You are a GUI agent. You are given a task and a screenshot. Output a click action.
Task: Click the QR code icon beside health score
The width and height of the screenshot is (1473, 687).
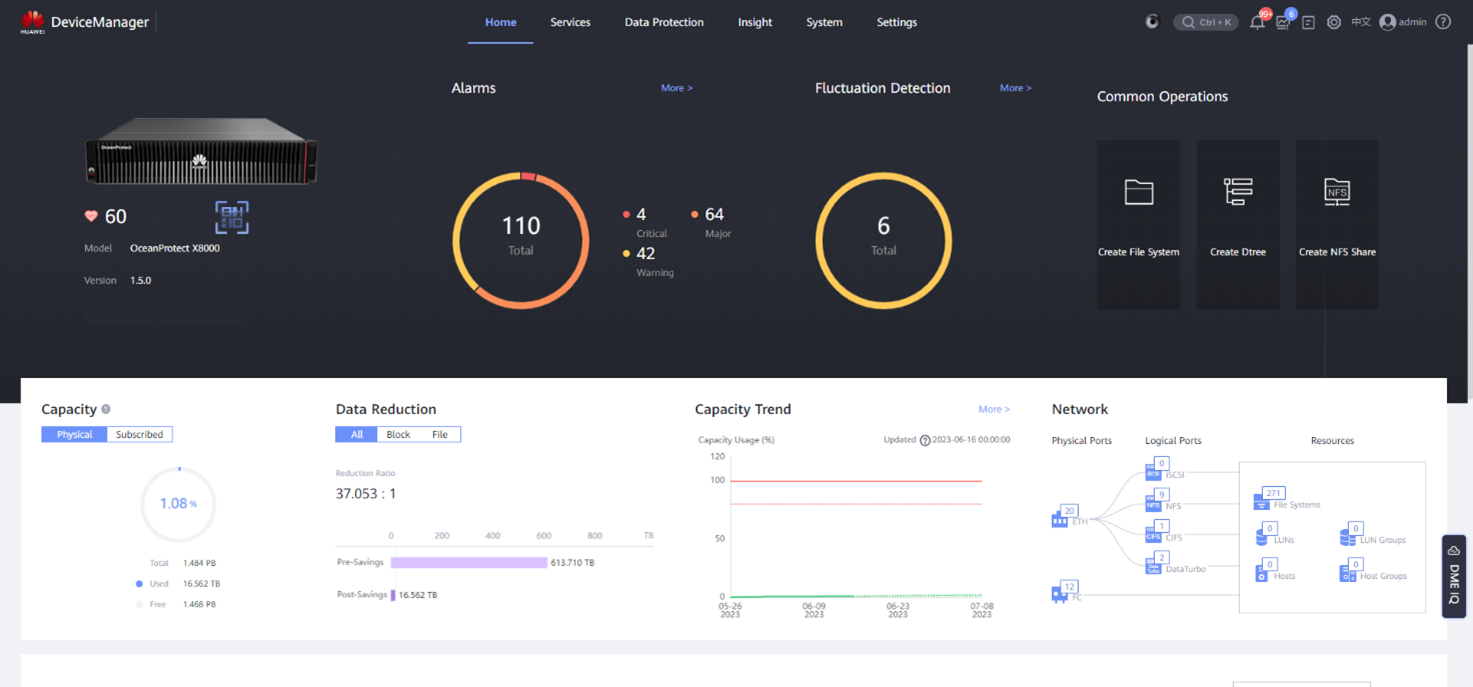pos(232,217)
